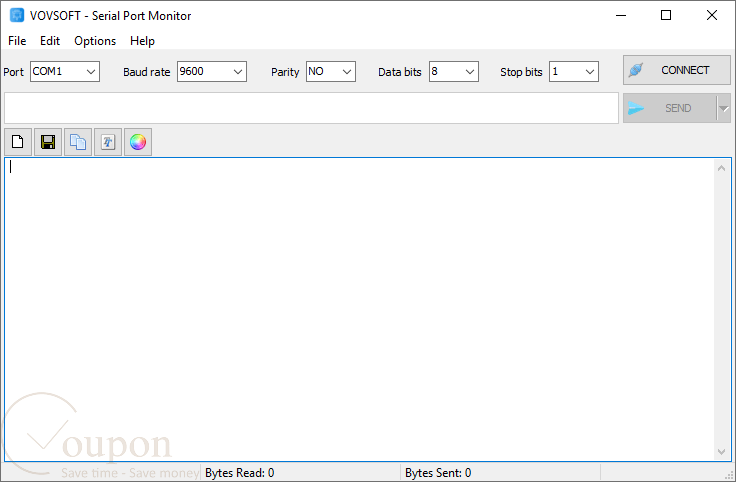
Task: Open the color wheel picker
Action: click(138, 142)
